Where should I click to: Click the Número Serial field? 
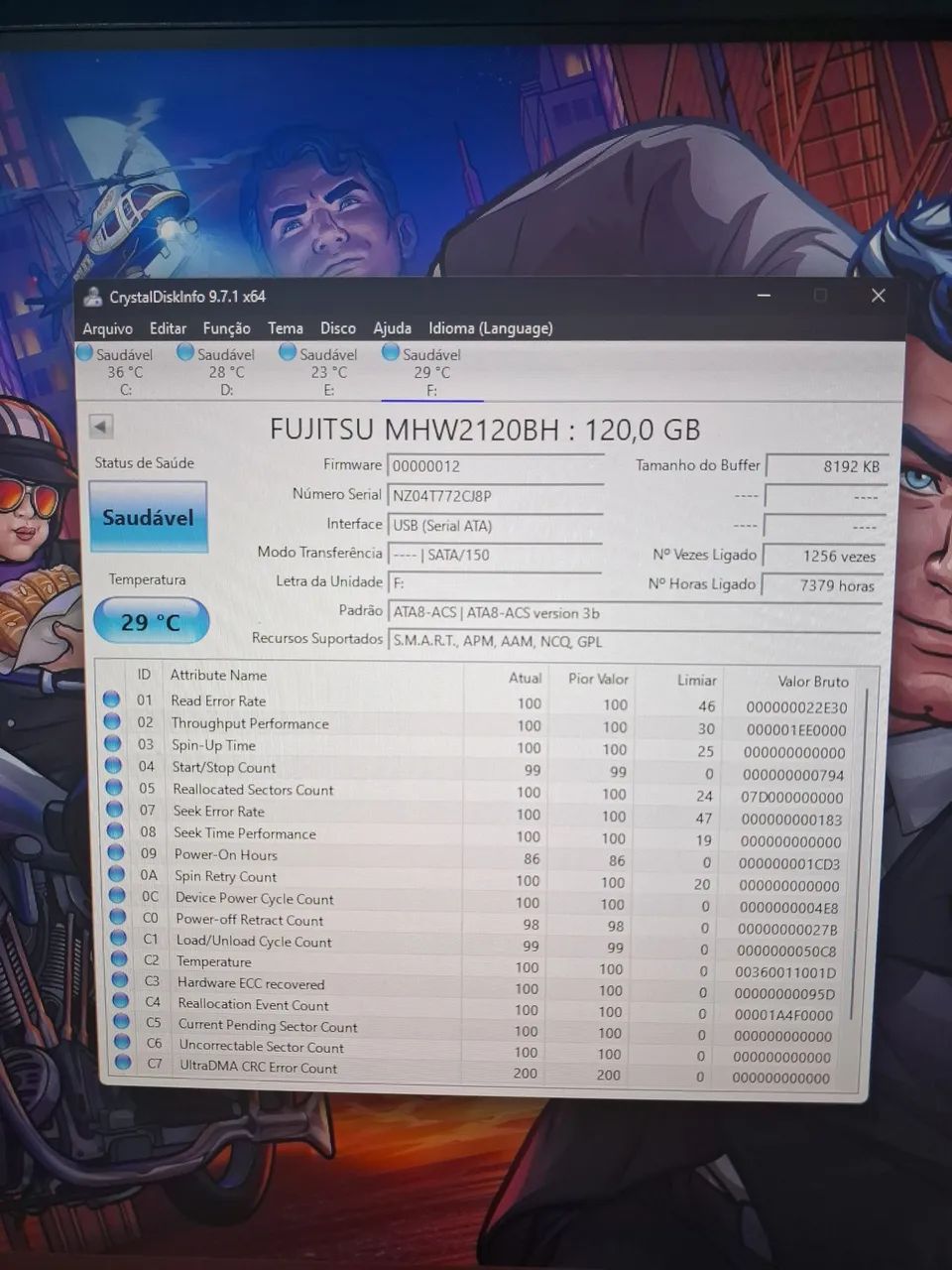(x=494, y=496)
